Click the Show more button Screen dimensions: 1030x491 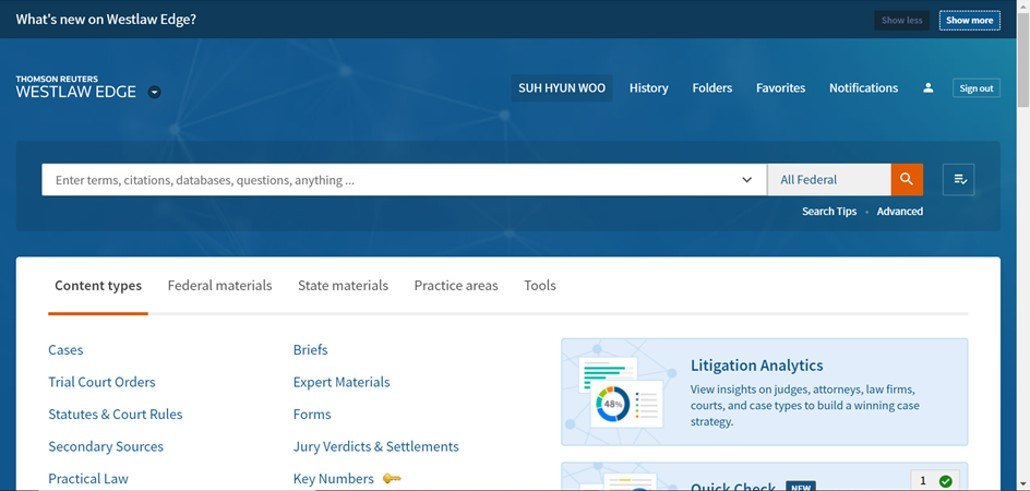(x=970, y=20)
